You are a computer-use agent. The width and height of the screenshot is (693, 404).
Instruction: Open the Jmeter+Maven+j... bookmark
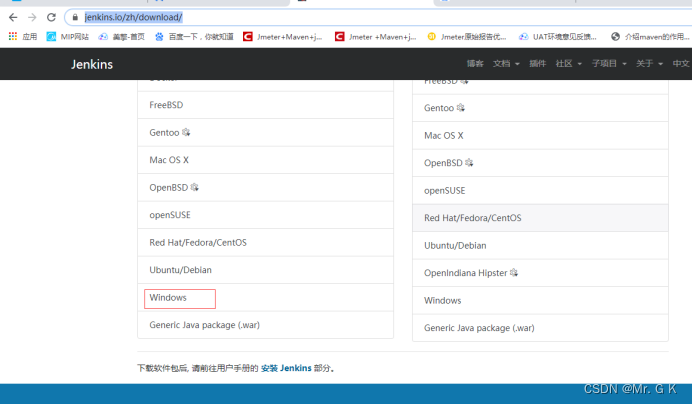click(282, 37)
